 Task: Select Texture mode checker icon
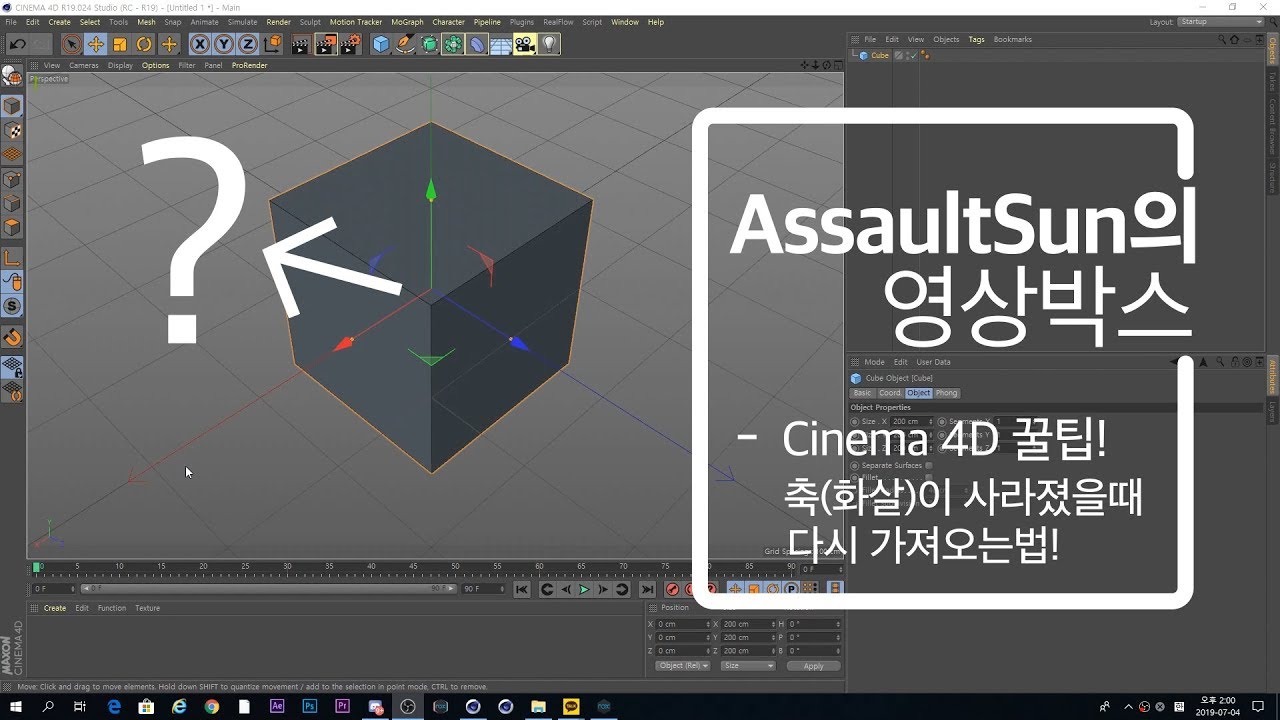click(12, 130)
